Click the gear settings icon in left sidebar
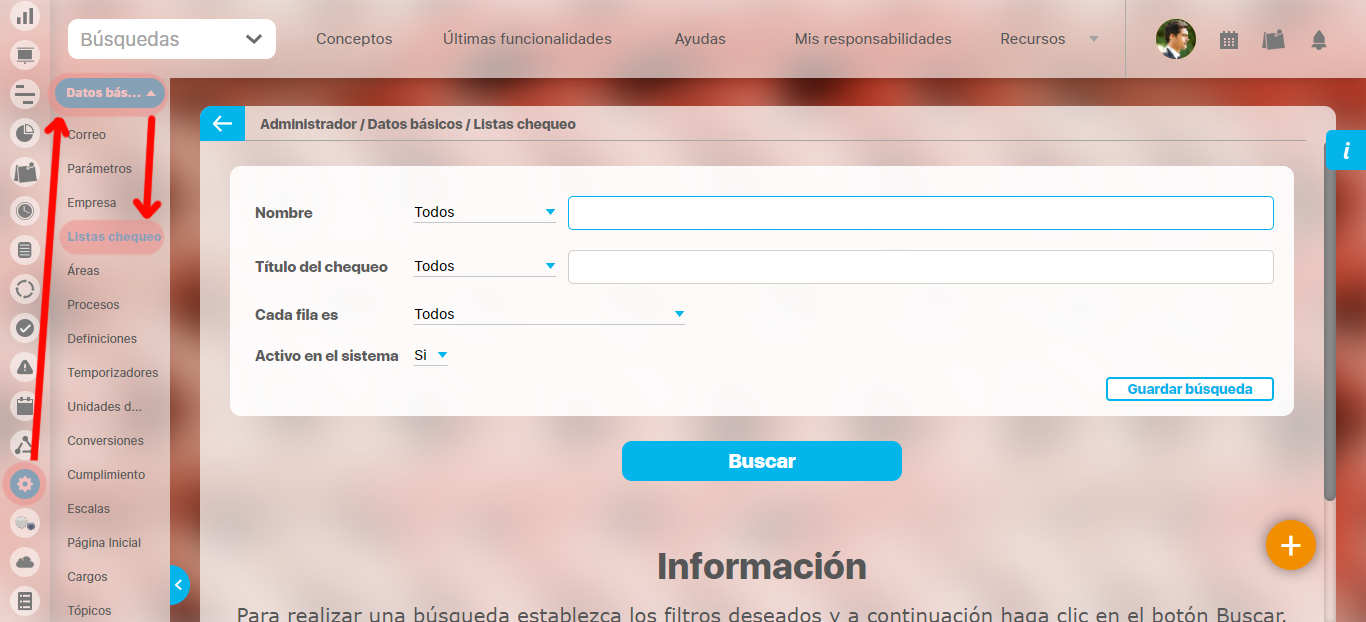 pos(25,484)
